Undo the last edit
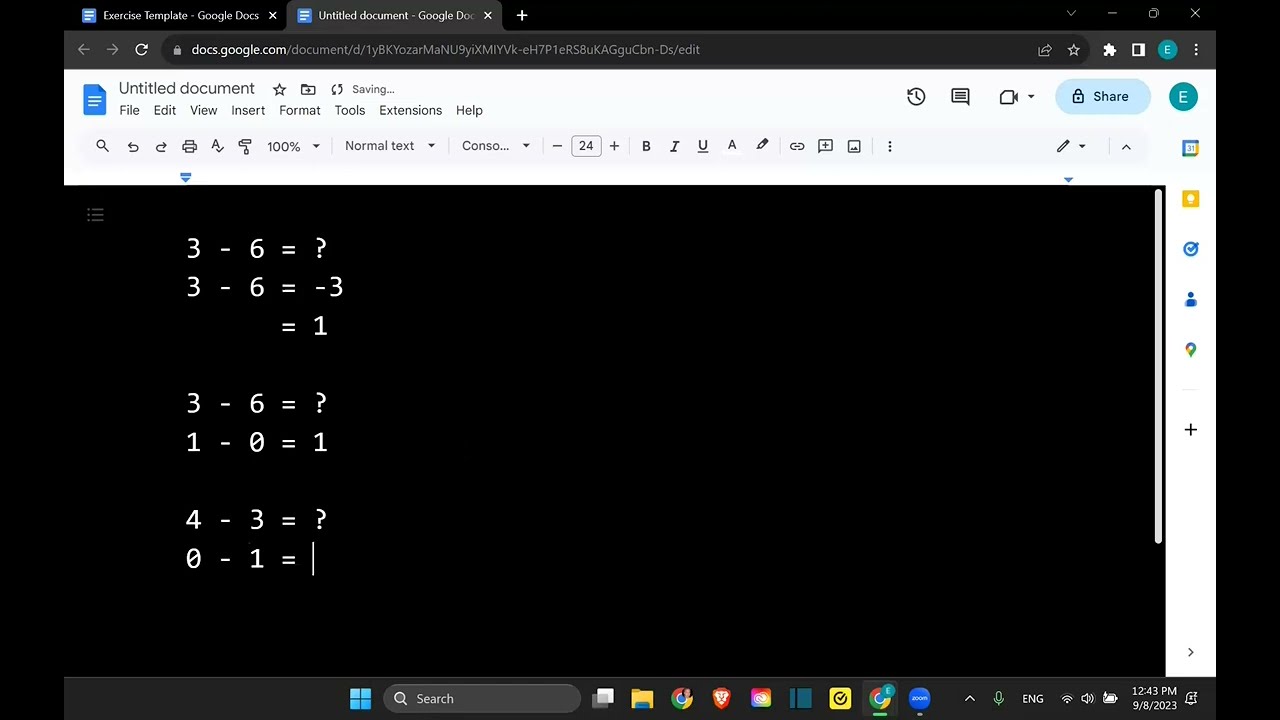 click(133, 146)
